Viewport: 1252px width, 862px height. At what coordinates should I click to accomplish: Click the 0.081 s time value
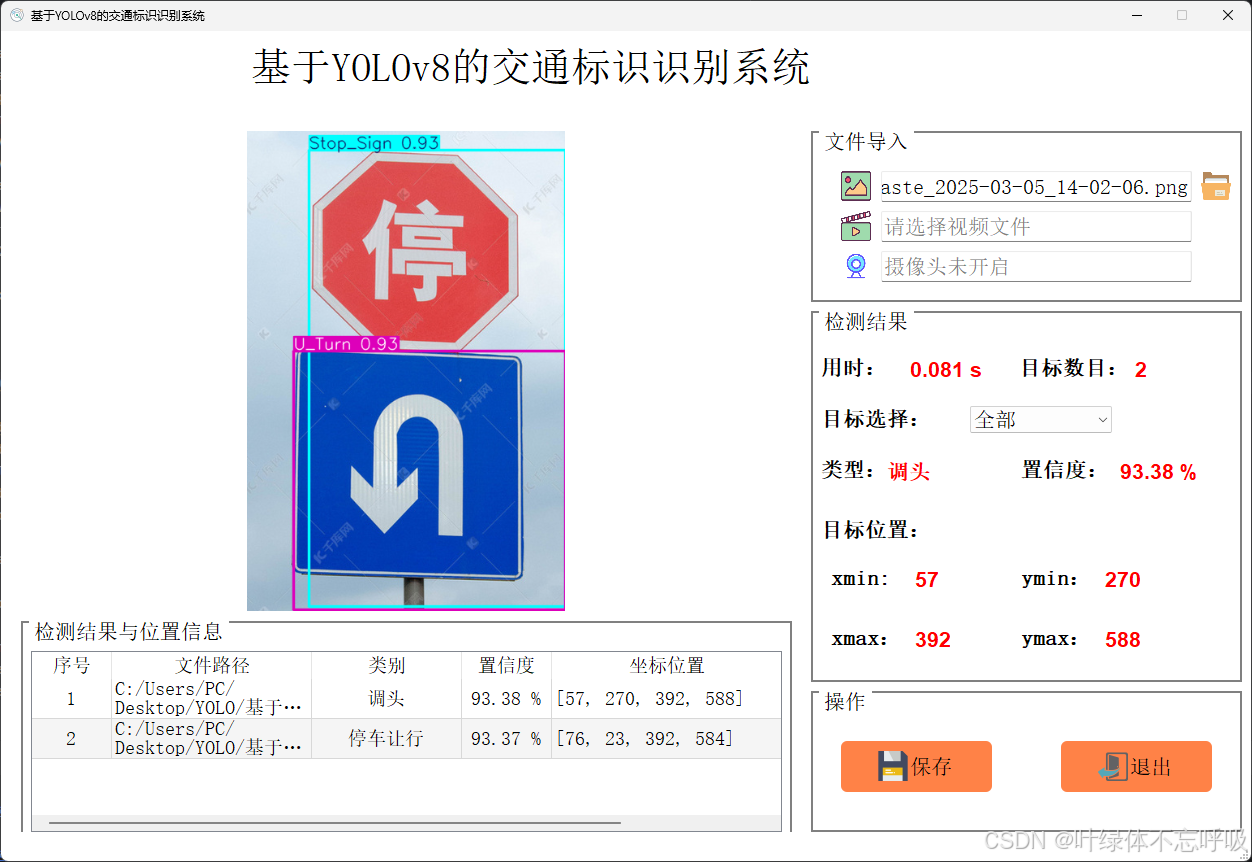945,370
